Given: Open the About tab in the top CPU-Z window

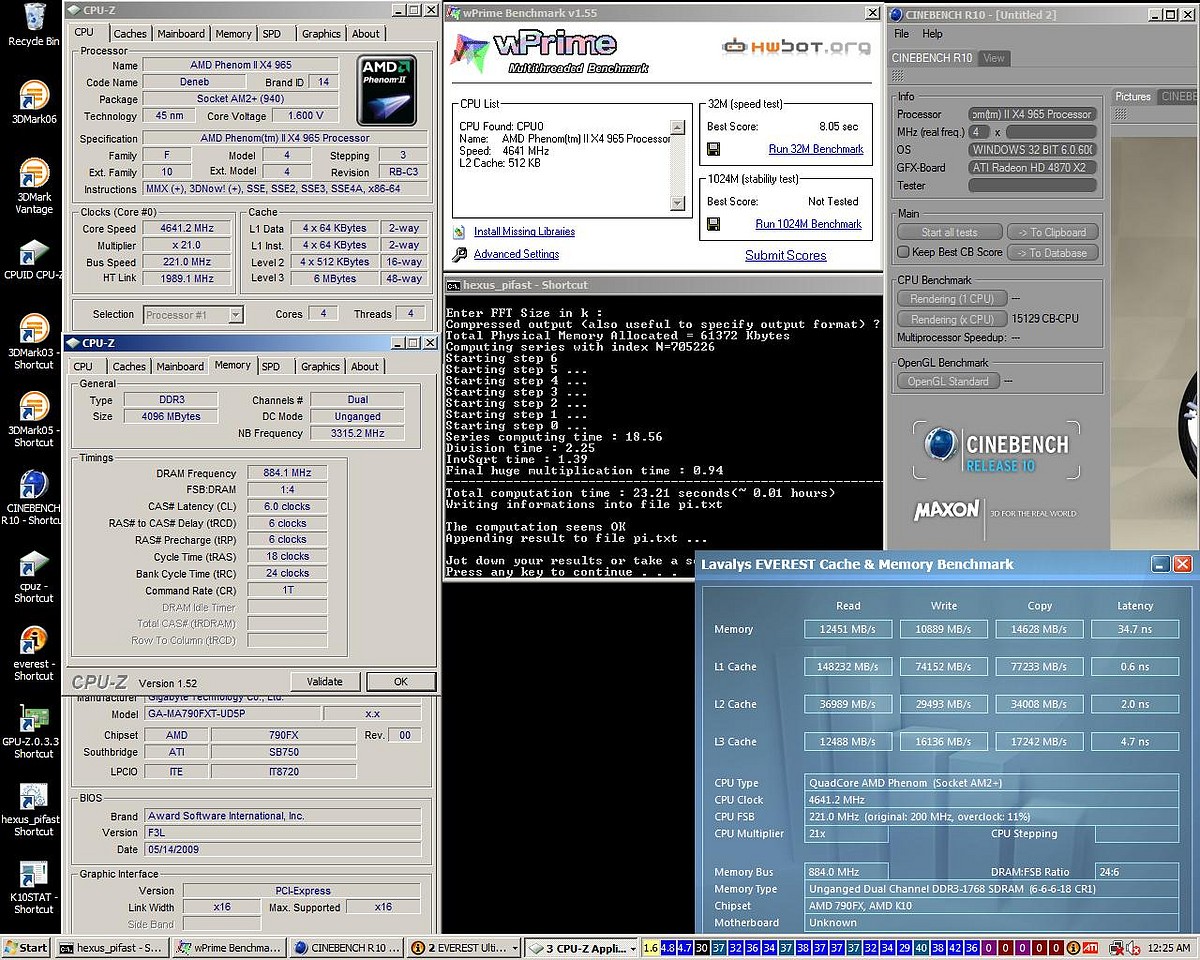Looking at the screenshot, I should pos(366,33).
